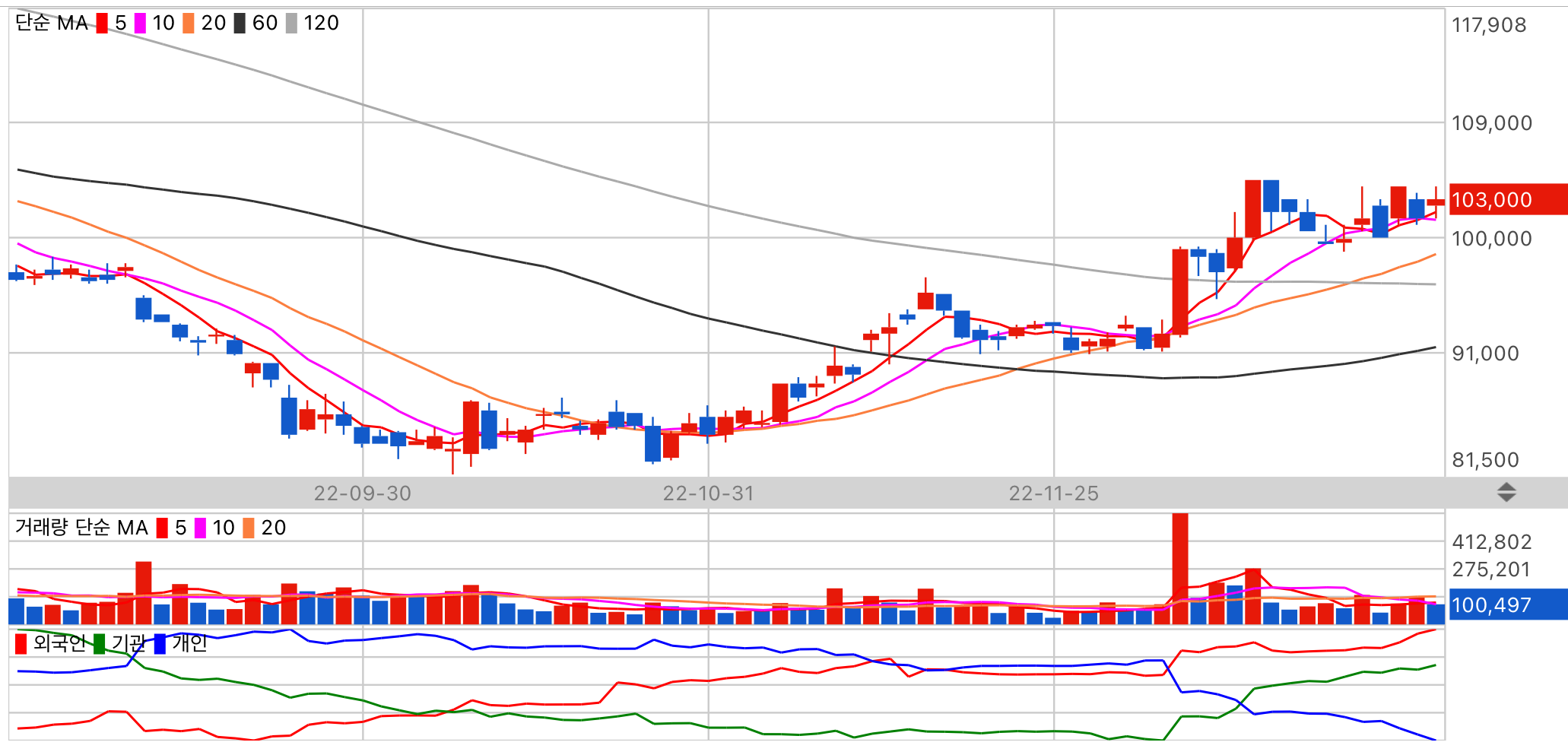Click the 275,201 volume axis label
Screen dimensions: 1568x755
[x=1491, y=569]
